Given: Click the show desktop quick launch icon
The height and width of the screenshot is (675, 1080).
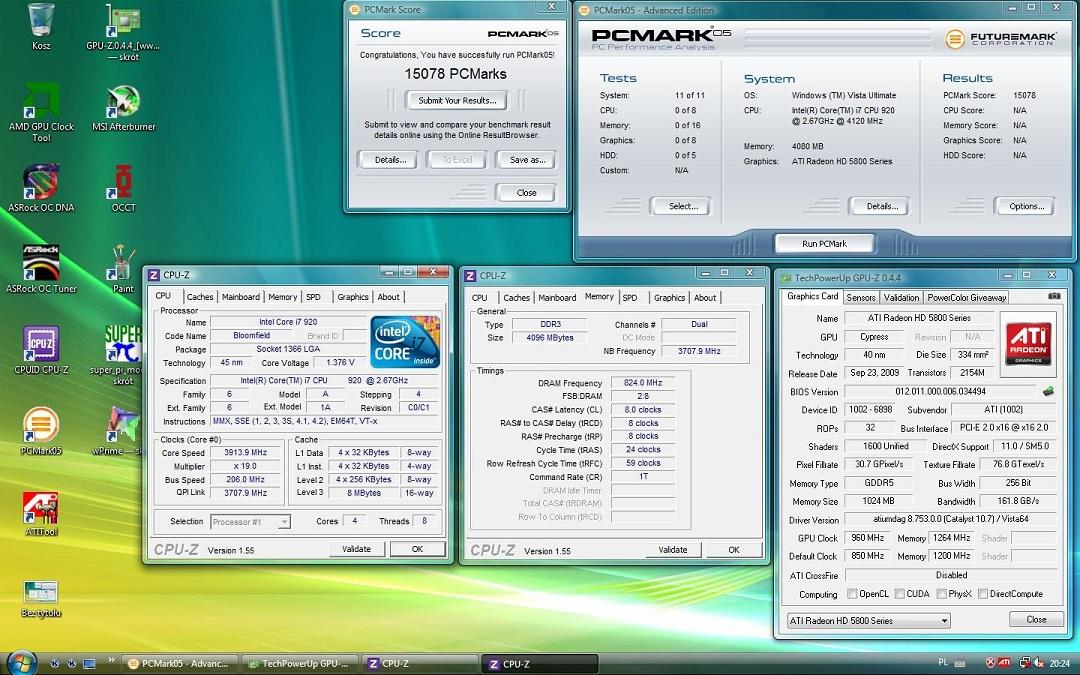Looking at the screenshot, I should tap(89, 664).
